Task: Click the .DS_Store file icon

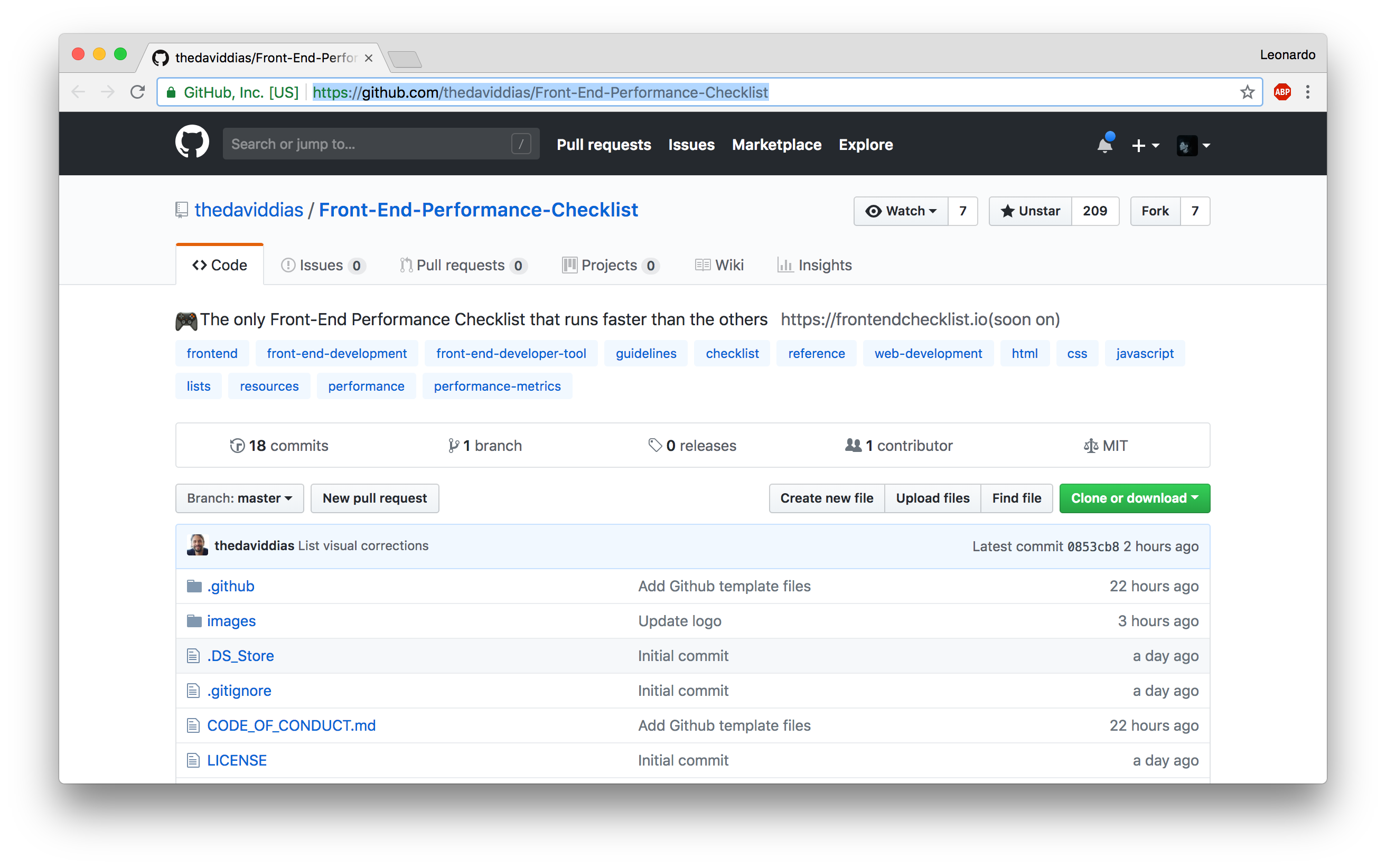Action: click(193, 656)
